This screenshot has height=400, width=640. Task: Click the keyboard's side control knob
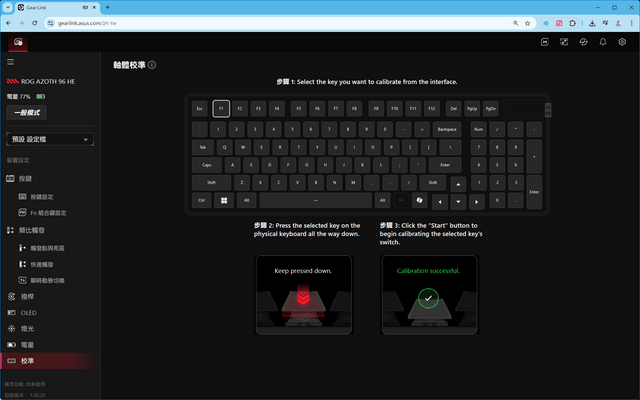point(548,110)
